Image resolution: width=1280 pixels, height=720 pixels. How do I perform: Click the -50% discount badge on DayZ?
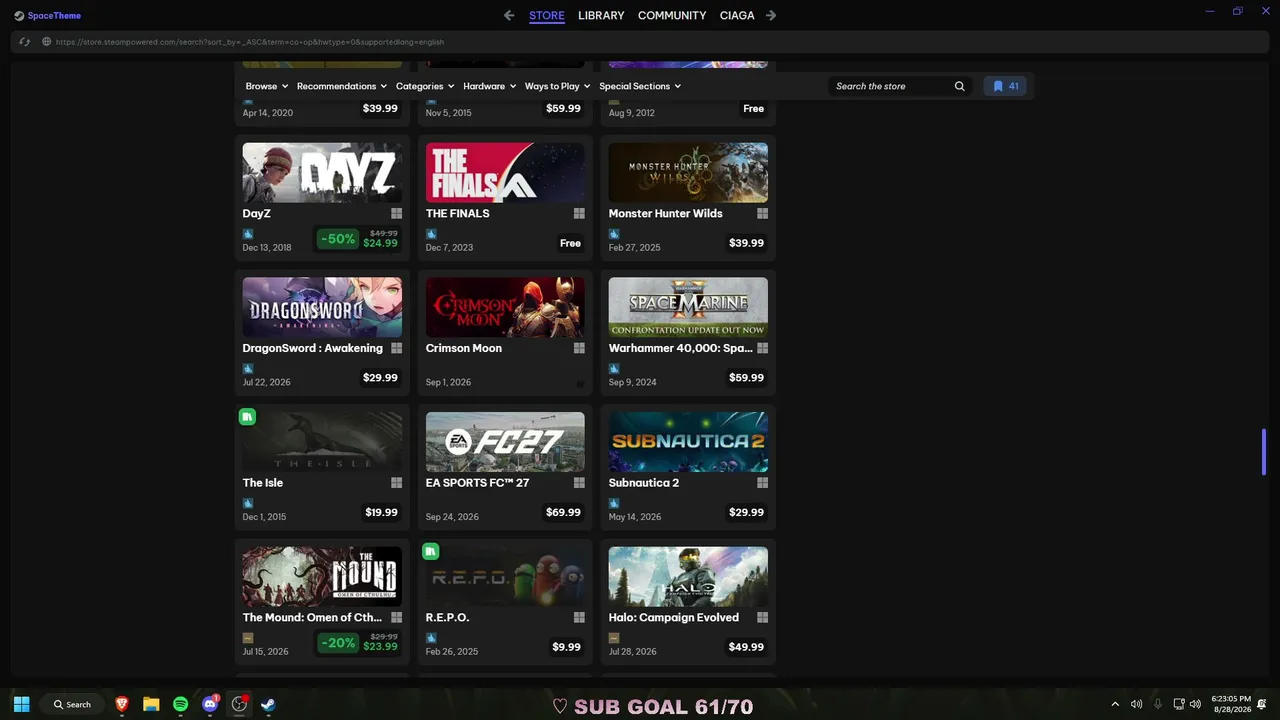(x=338, y=239)
